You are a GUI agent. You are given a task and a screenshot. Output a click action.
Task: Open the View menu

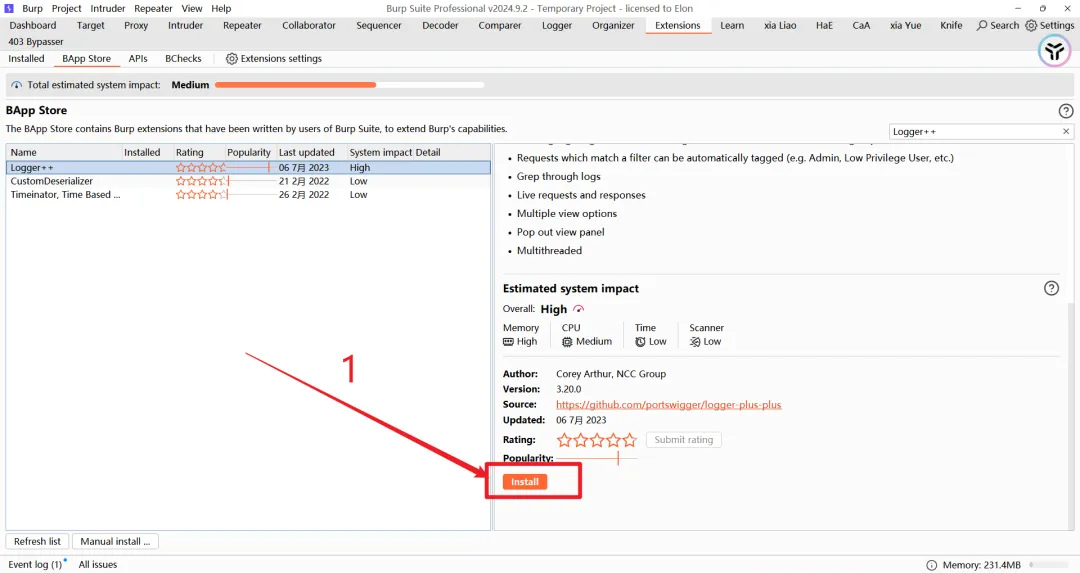[x=191, y=8]
